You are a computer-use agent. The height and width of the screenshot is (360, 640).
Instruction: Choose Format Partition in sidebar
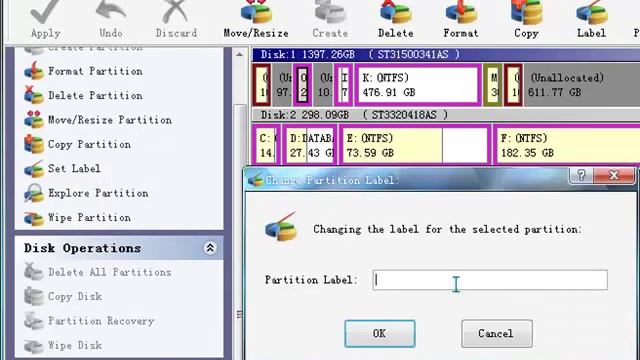[84, 71]
